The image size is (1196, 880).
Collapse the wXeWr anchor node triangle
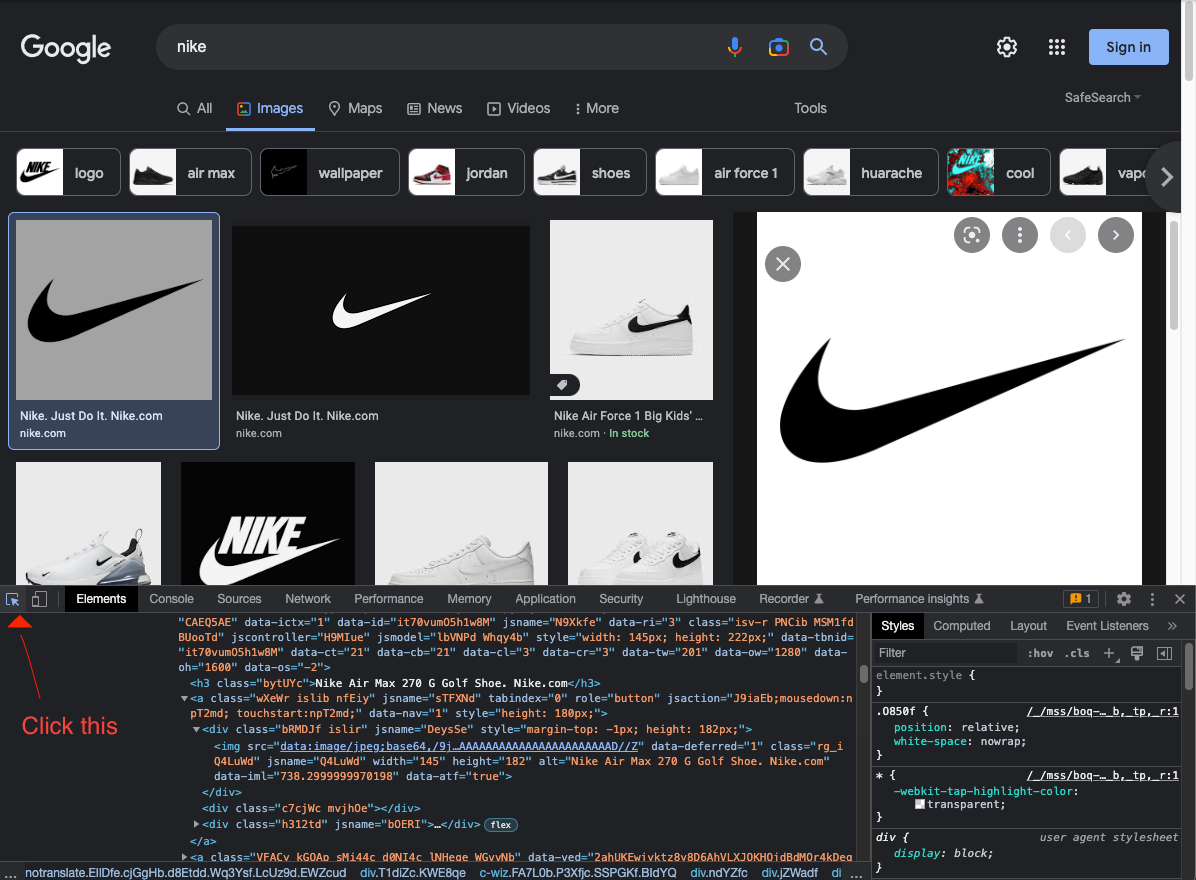coord(184,699)
